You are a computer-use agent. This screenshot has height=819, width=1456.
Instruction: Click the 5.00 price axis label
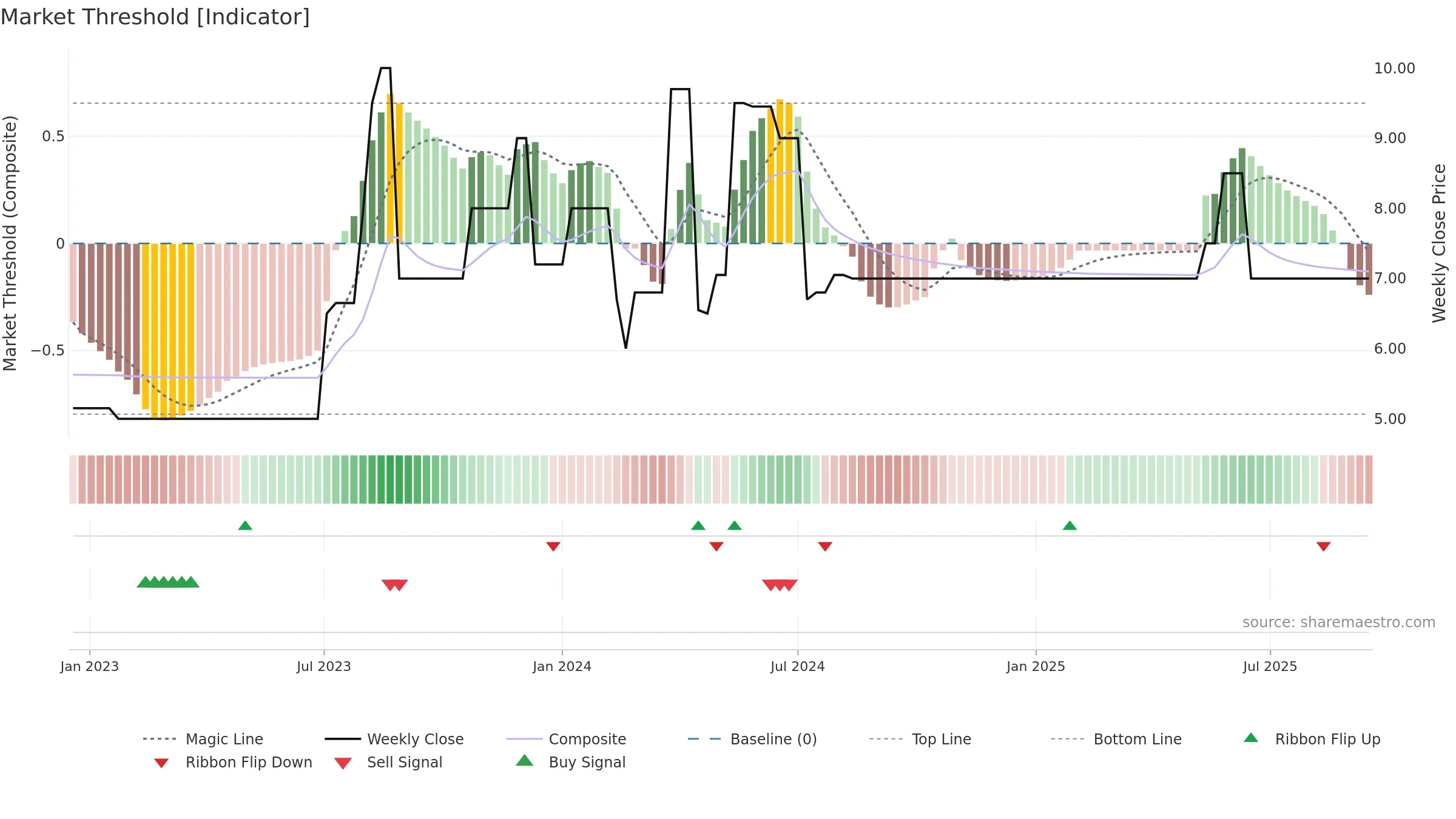point(1390,419)
